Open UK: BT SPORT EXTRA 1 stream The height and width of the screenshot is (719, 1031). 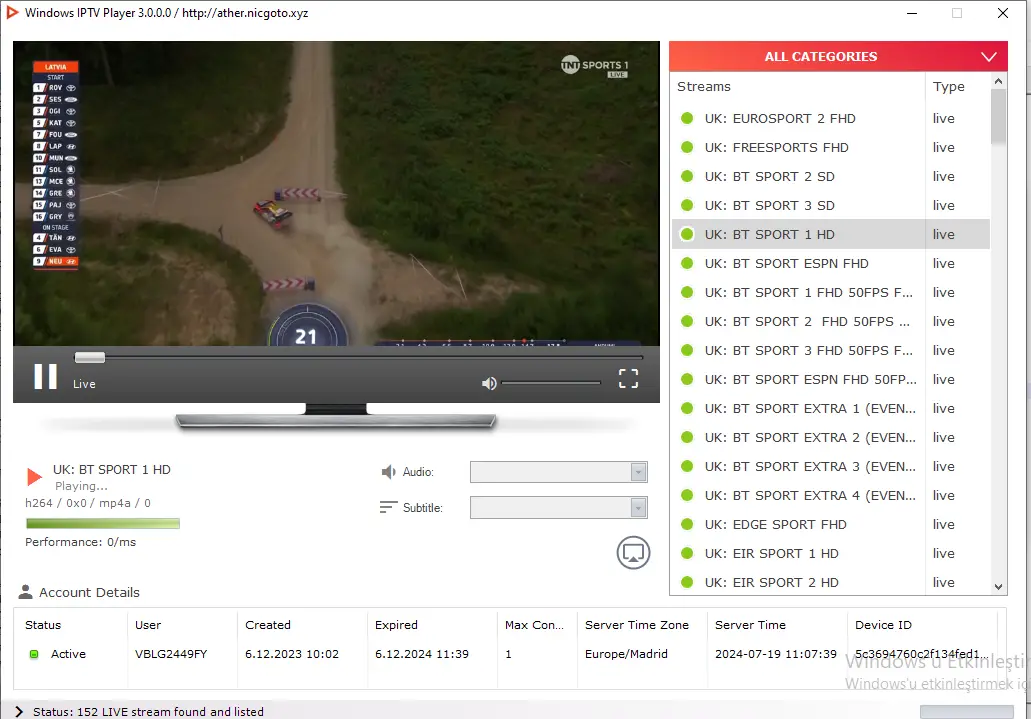(x=830, y=409)
